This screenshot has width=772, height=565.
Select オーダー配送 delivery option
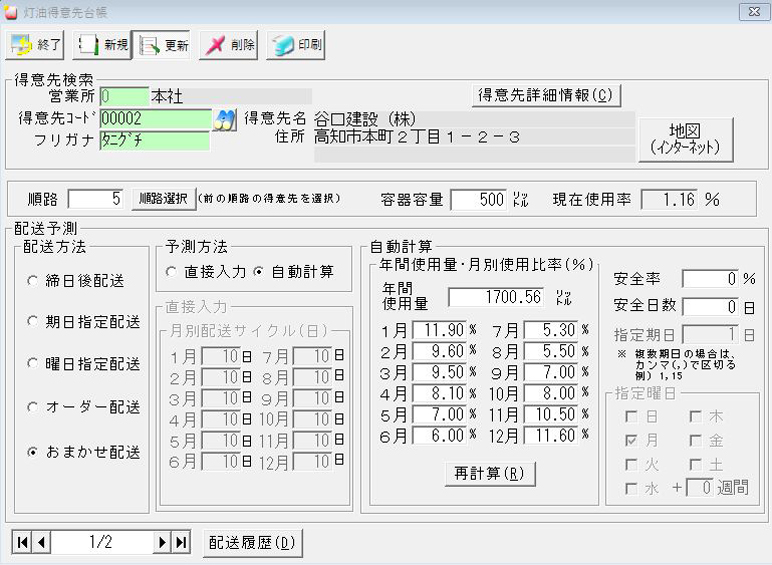click(x=34, y=408)
